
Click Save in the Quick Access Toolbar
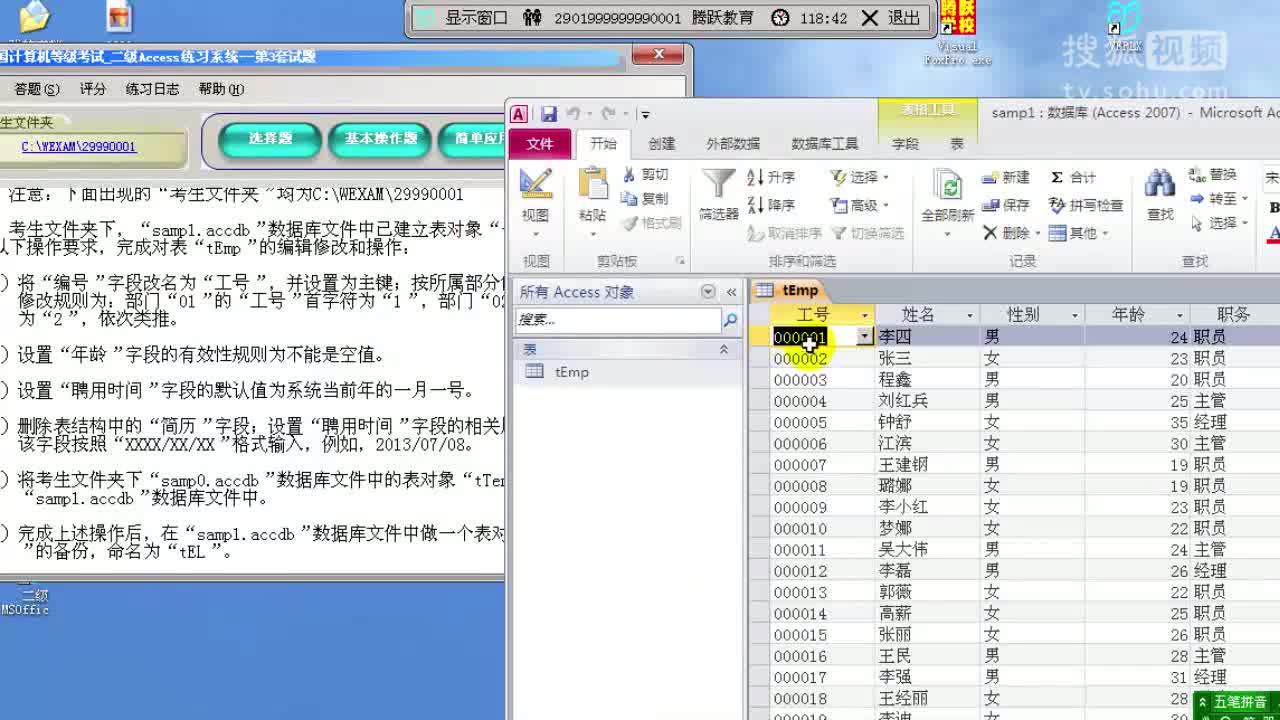coord(548,115)
